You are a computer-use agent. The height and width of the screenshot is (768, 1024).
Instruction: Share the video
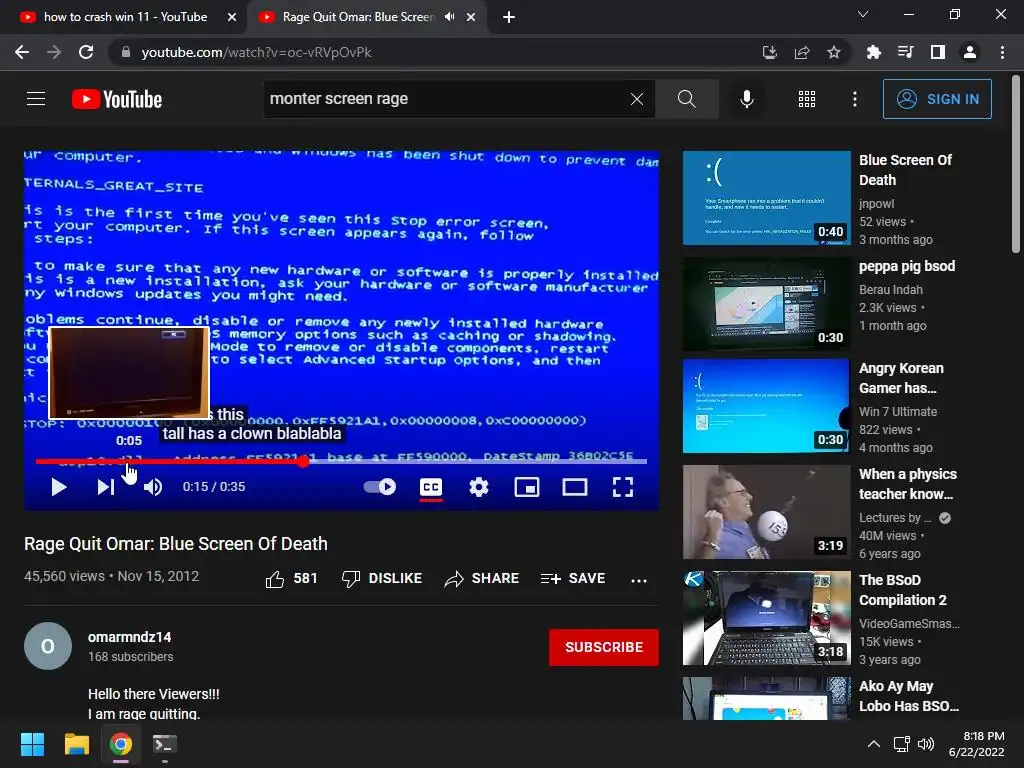[482, 579]
